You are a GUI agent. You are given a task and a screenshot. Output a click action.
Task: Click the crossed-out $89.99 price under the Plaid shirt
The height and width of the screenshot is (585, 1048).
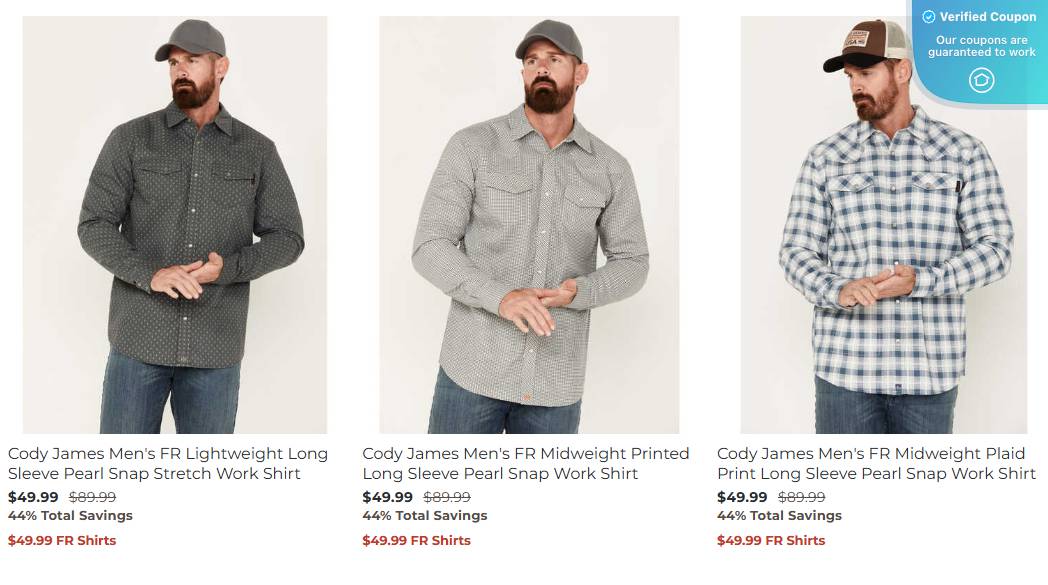[x=801, y=497]
